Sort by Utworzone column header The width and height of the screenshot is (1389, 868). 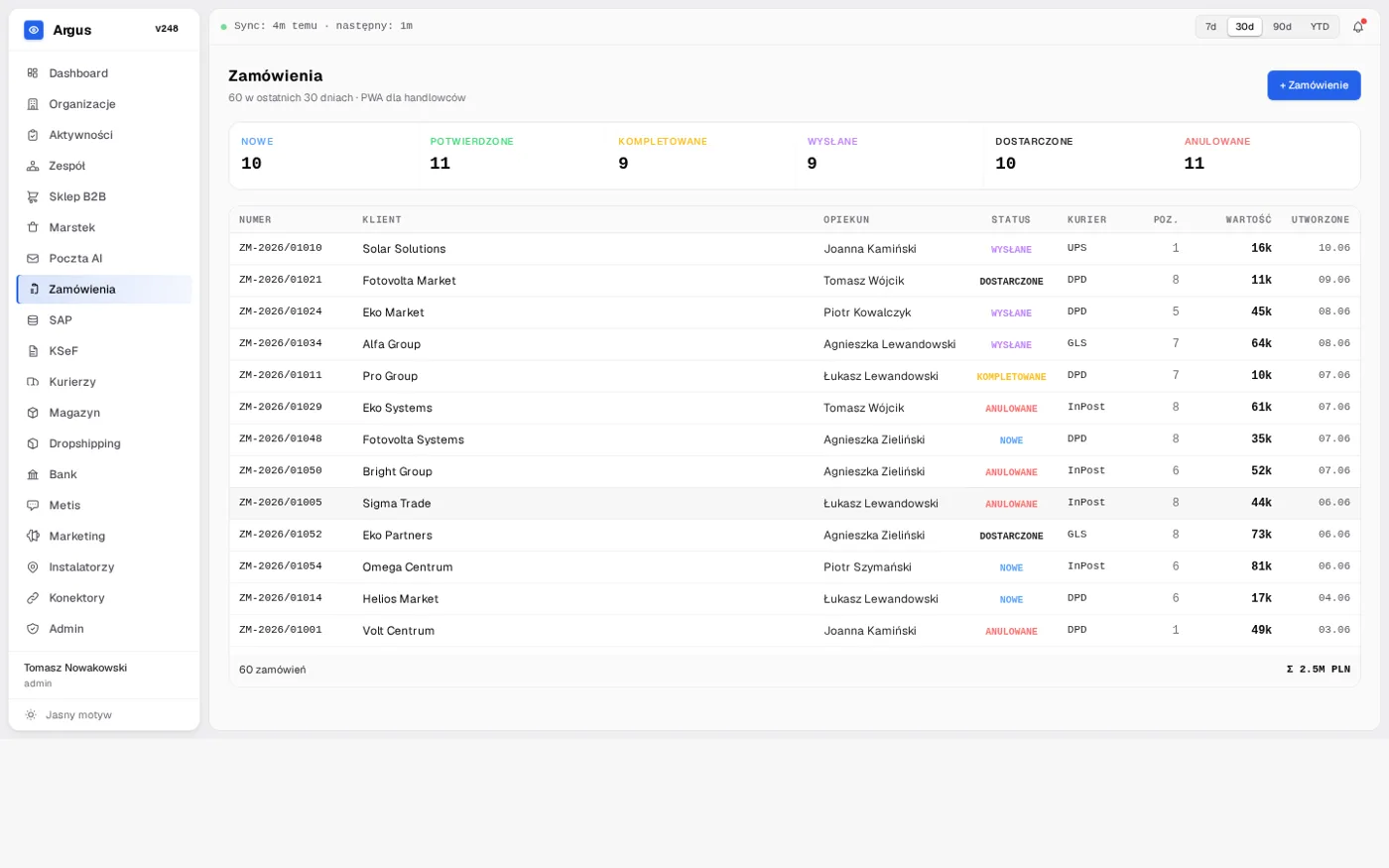(1321, 220)
